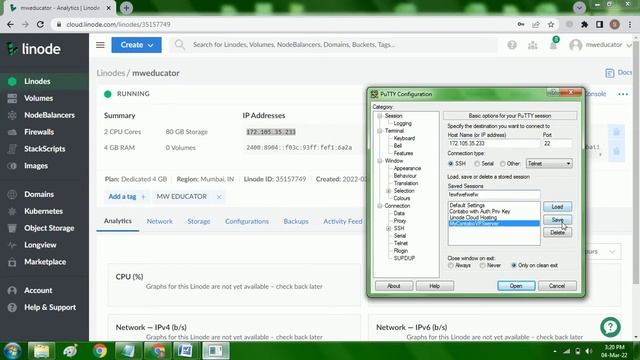Click Open to start the PuTTY session

516,286
